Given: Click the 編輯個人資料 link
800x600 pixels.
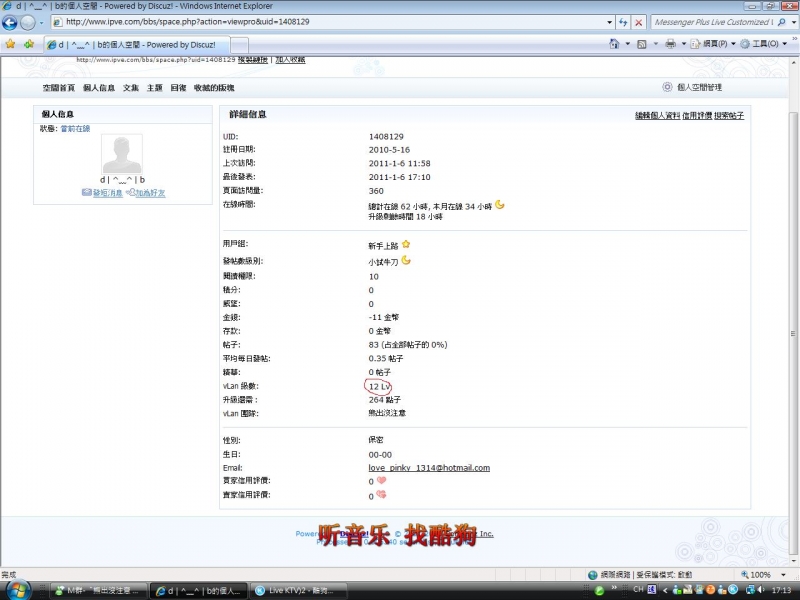Looking at the screenshot, I should pos(657,115).
